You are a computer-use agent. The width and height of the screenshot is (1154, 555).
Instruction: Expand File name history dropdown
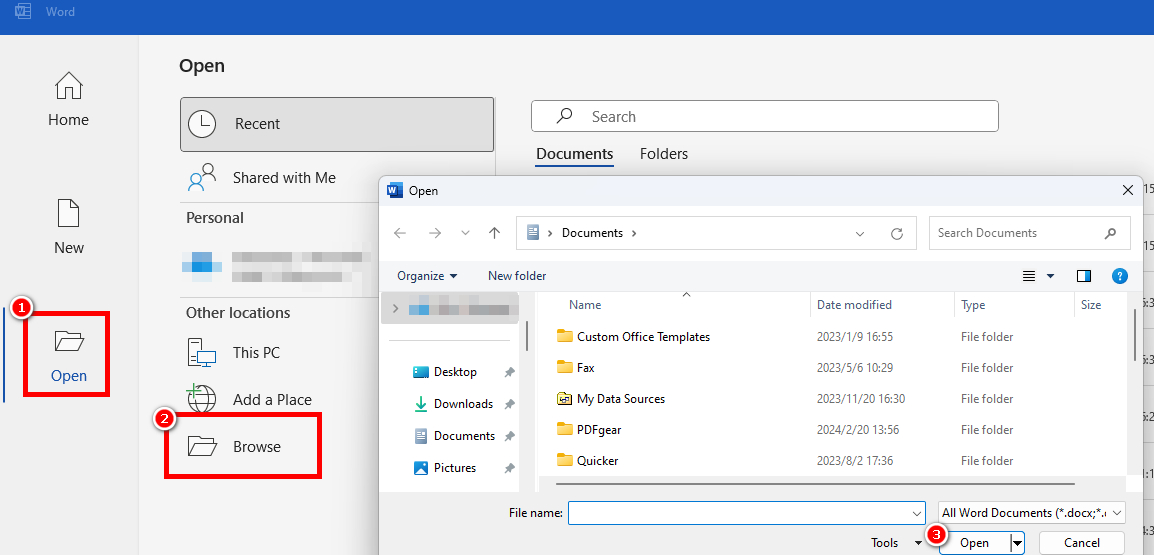coord(917,513)
